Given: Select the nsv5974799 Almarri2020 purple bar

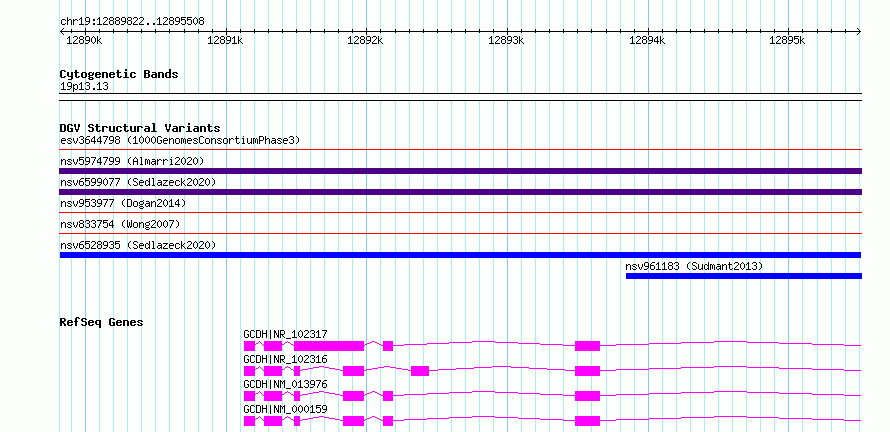Looking at the screenshot, I should pos(461,171).
